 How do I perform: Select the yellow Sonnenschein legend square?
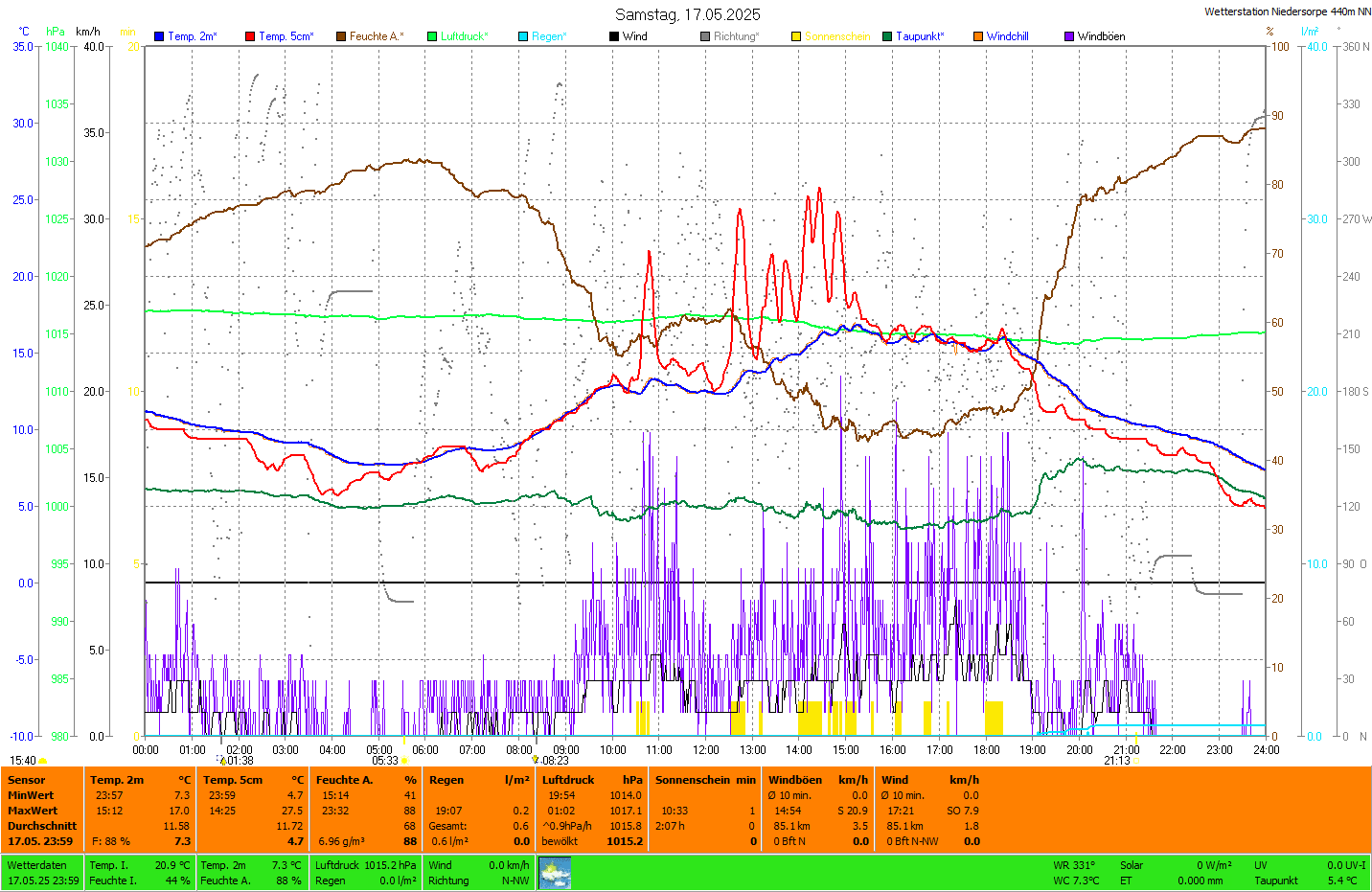coord(796,36)
